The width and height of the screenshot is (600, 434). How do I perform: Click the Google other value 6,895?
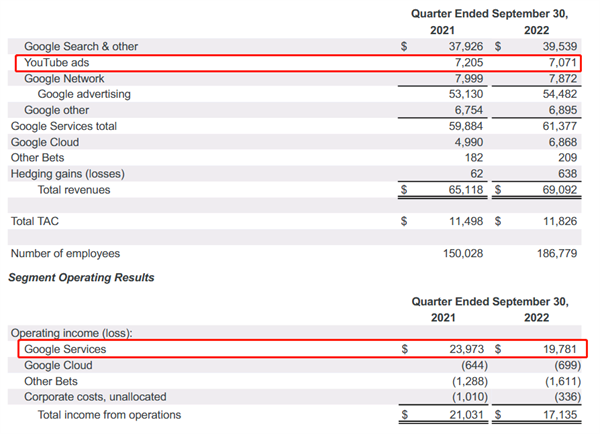pos(562,110)
